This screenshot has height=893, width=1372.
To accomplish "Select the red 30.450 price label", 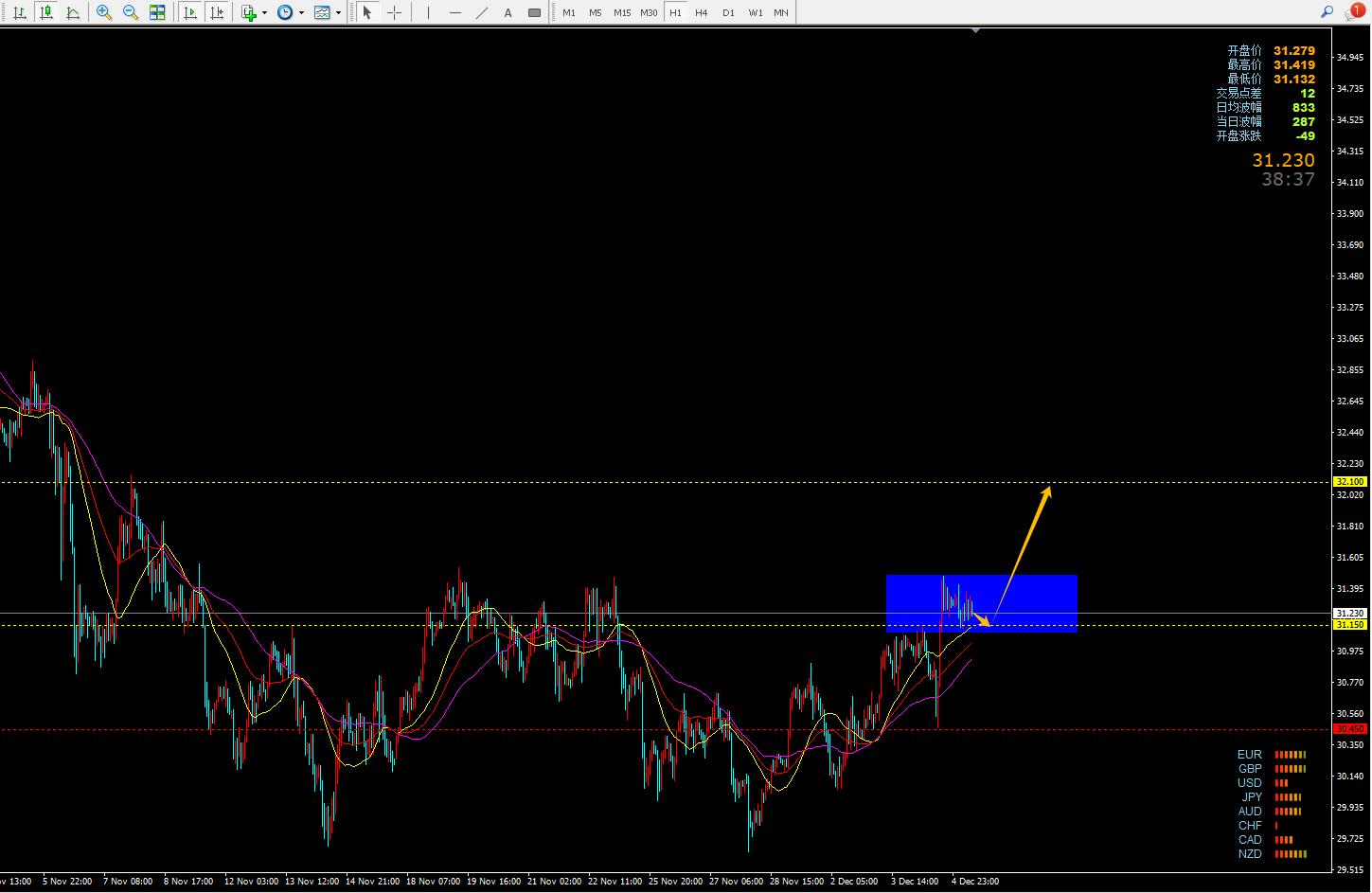I will pyautogui.click(x=1349, y=729).
